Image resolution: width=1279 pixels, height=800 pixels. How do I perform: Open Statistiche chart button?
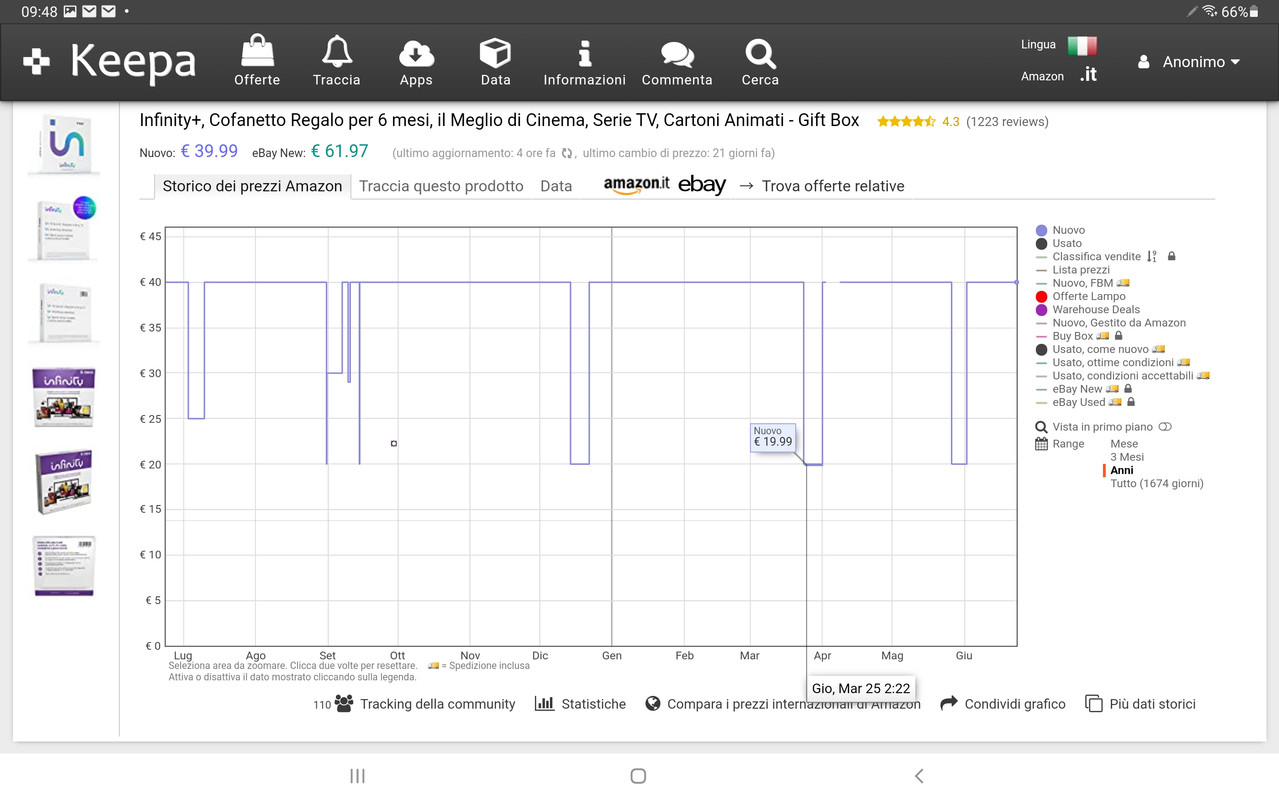[580, 704]
